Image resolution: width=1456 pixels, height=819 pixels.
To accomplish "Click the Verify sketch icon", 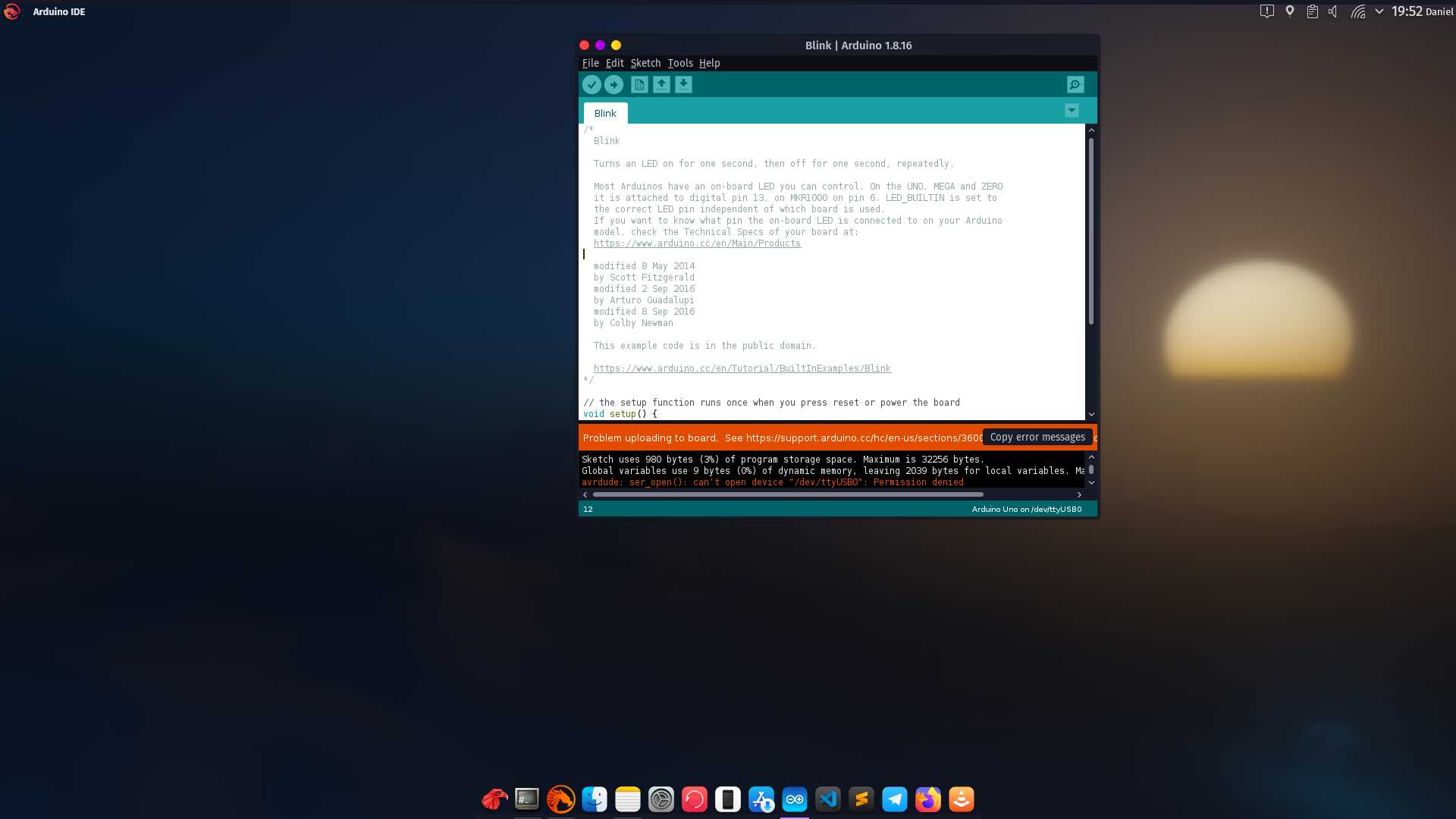I will (592, 84).
